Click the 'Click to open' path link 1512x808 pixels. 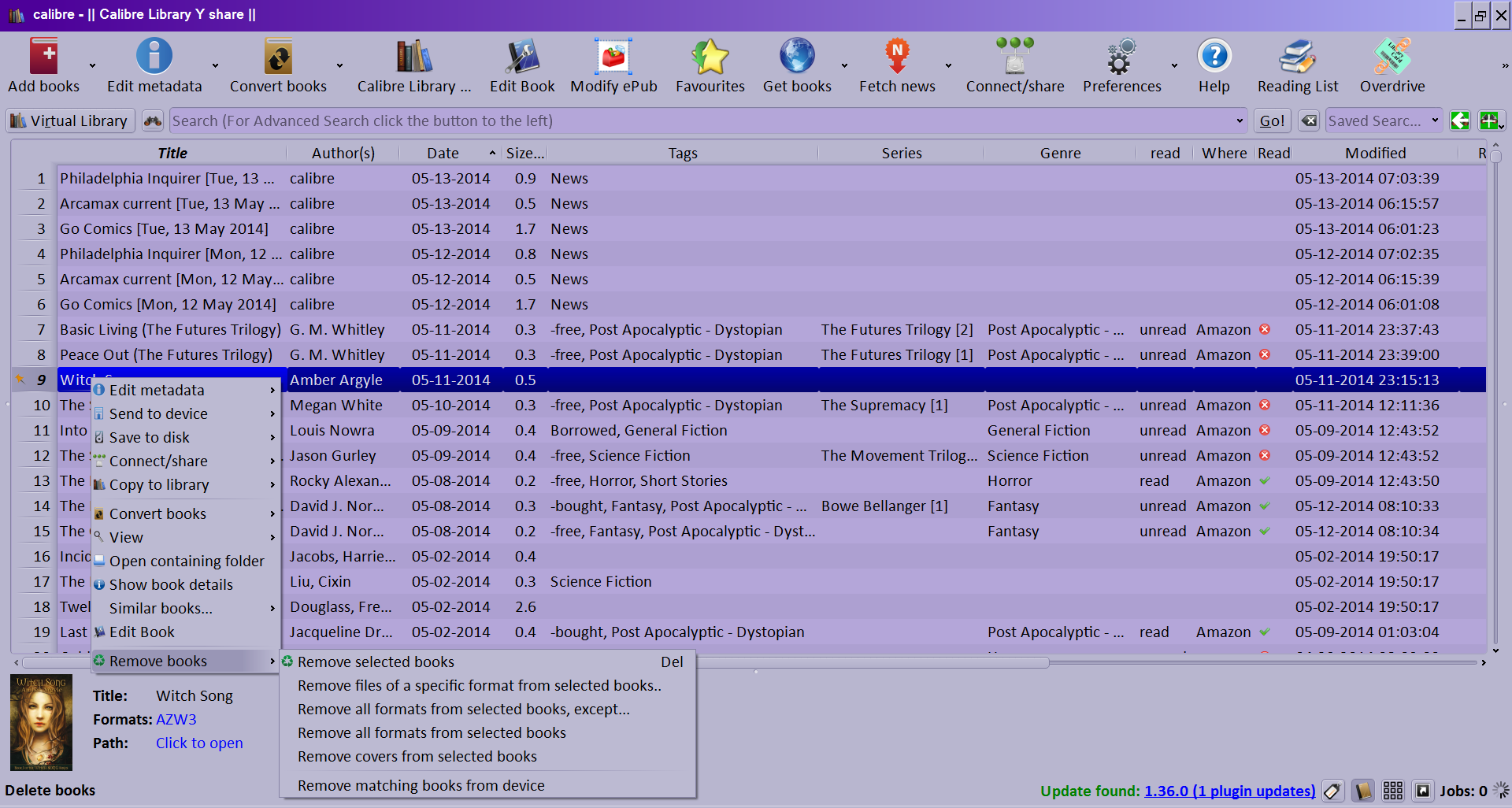tap(199, 743)
